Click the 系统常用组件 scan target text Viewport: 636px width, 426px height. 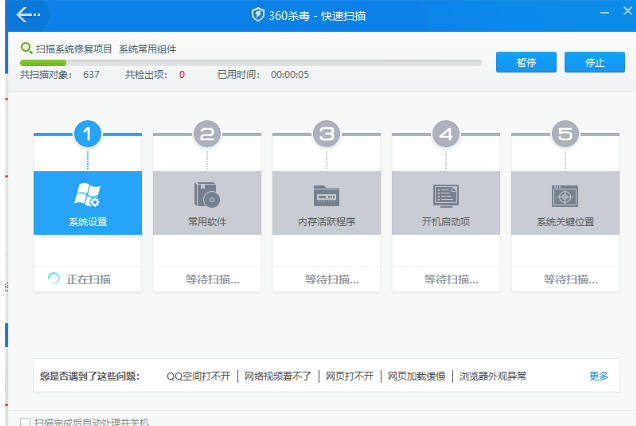(x=148, y=49)
